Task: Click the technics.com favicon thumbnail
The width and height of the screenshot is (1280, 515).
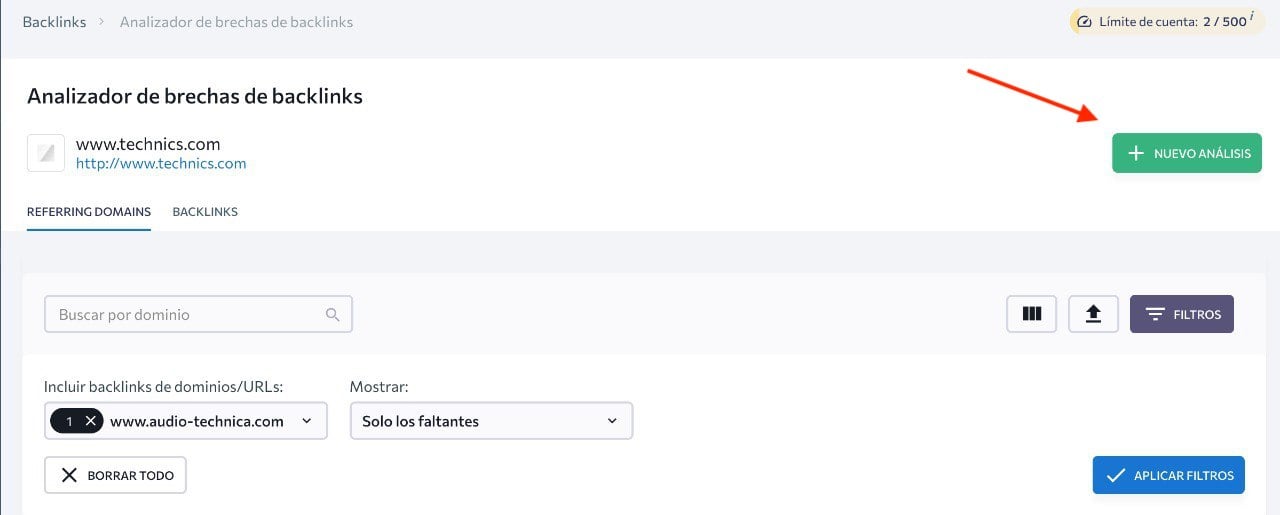Action: [46, 153]
